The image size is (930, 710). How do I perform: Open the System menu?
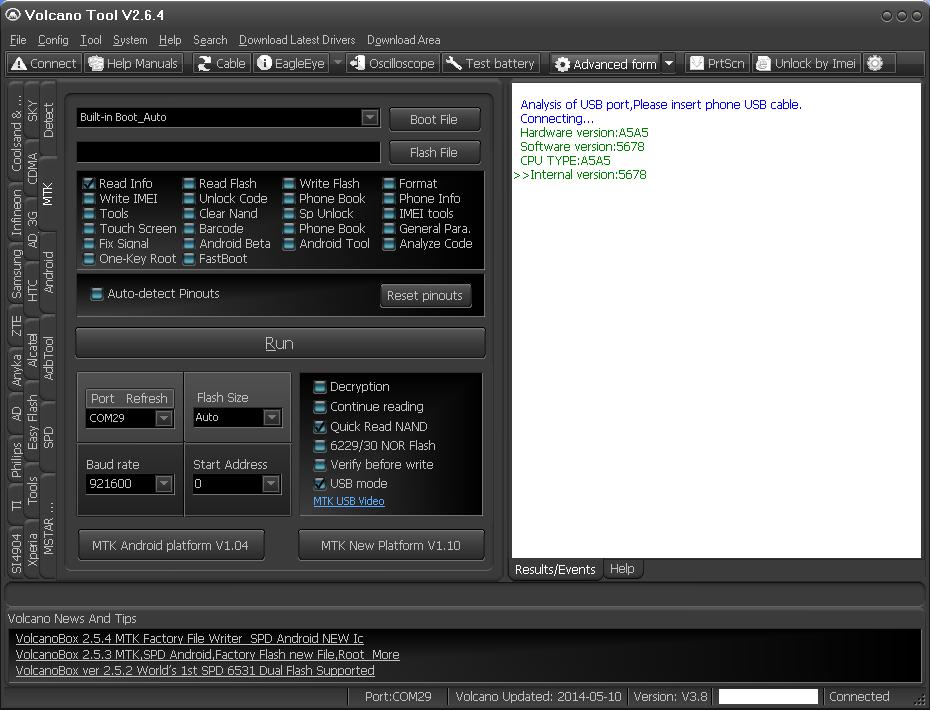point(130,40)
